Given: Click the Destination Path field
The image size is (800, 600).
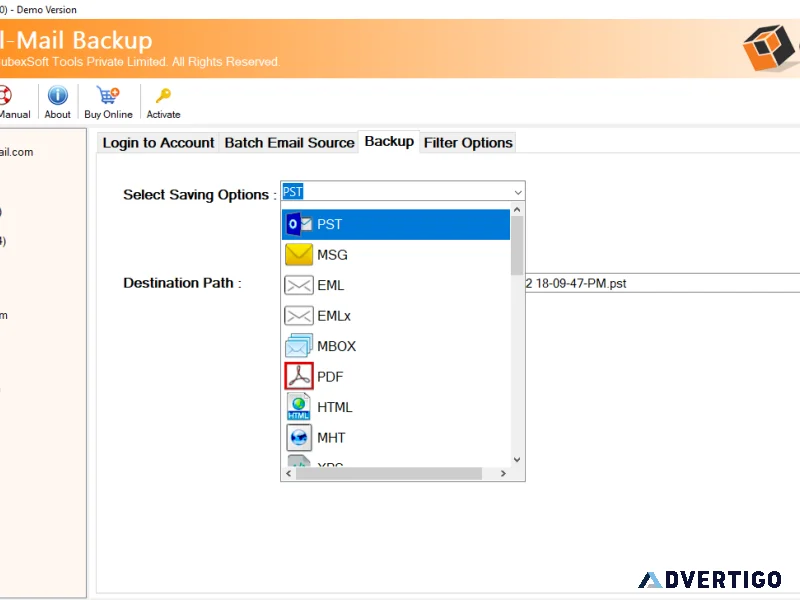Looking at the screenshot, I should [662, 283].
